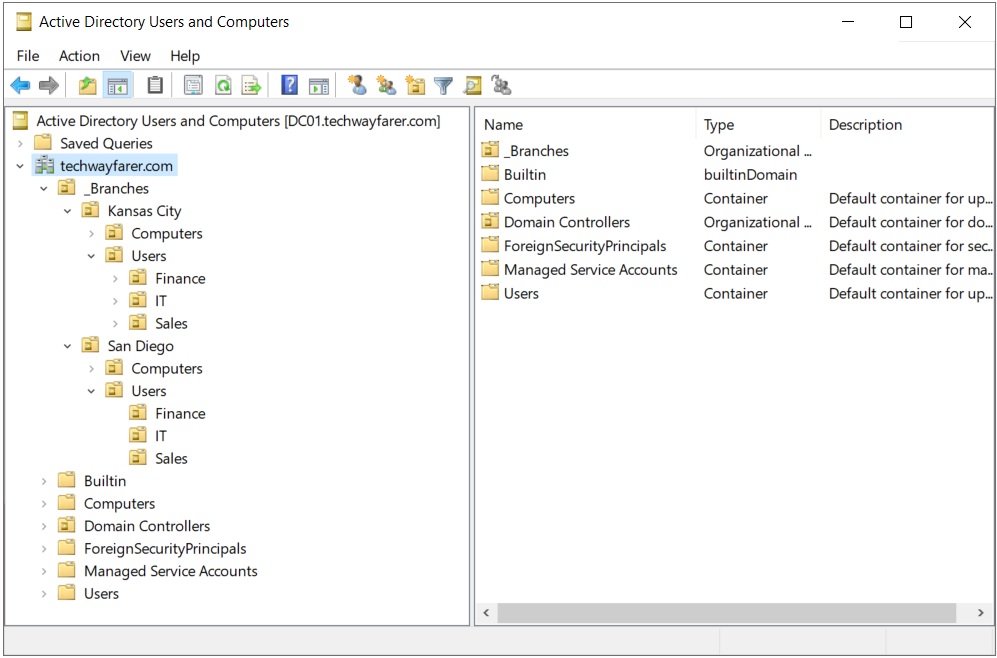Click the Up one level folder icon

click(88, 85)
